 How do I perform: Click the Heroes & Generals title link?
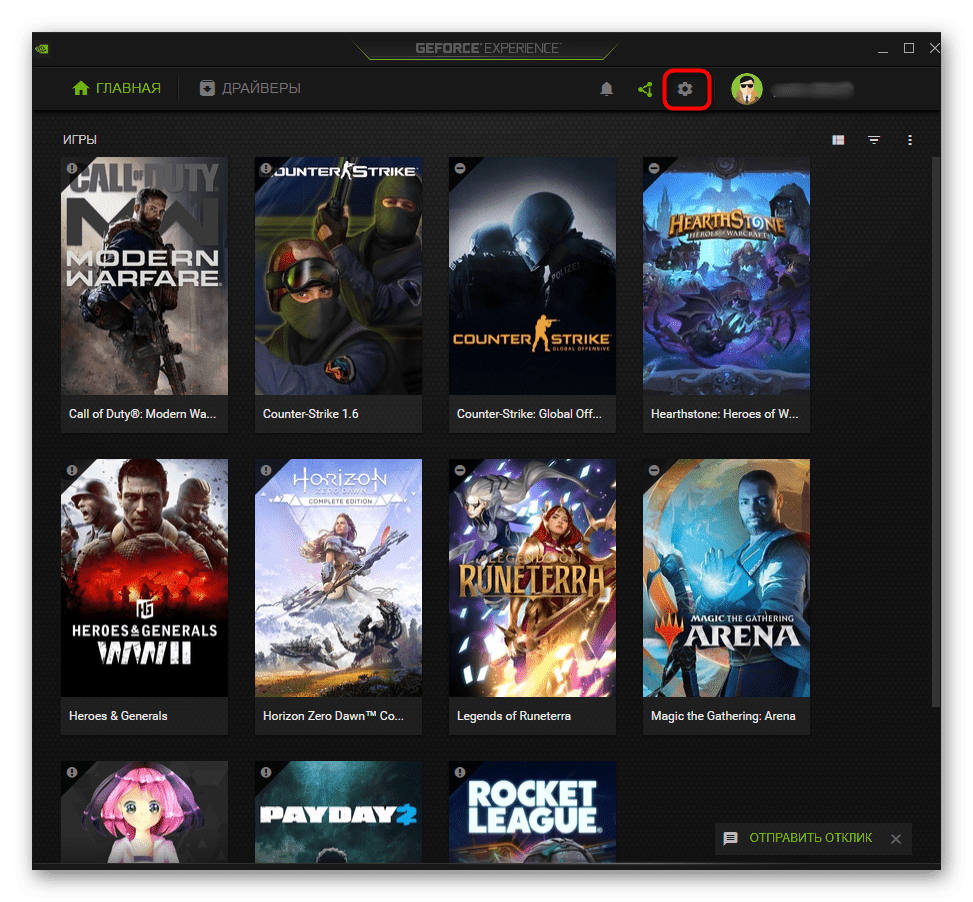coord(118,716)
